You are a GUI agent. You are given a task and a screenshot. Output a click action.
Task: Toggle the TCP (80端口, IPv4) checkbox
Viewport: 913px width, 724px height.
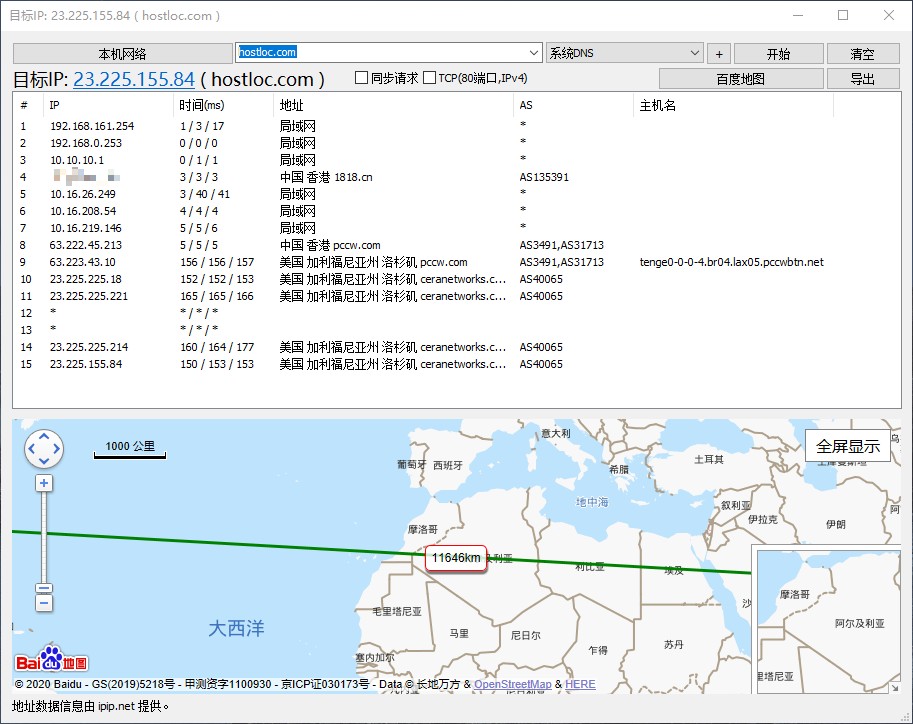tap(430, 78)
